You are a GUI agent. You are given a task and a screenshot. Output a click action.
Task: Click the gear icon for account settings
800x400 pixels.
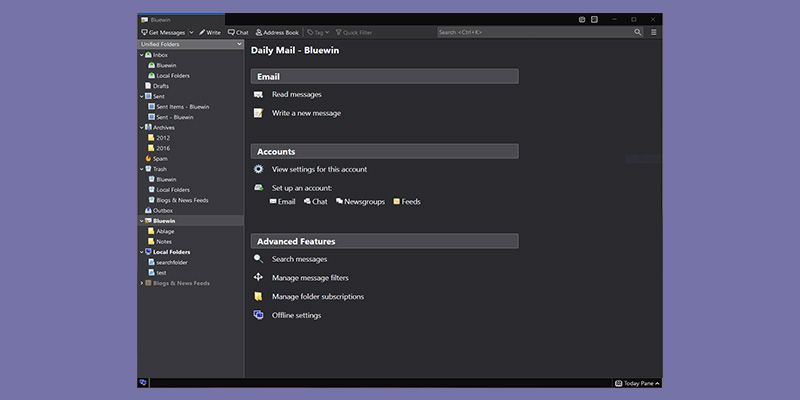tap(259, 169)
